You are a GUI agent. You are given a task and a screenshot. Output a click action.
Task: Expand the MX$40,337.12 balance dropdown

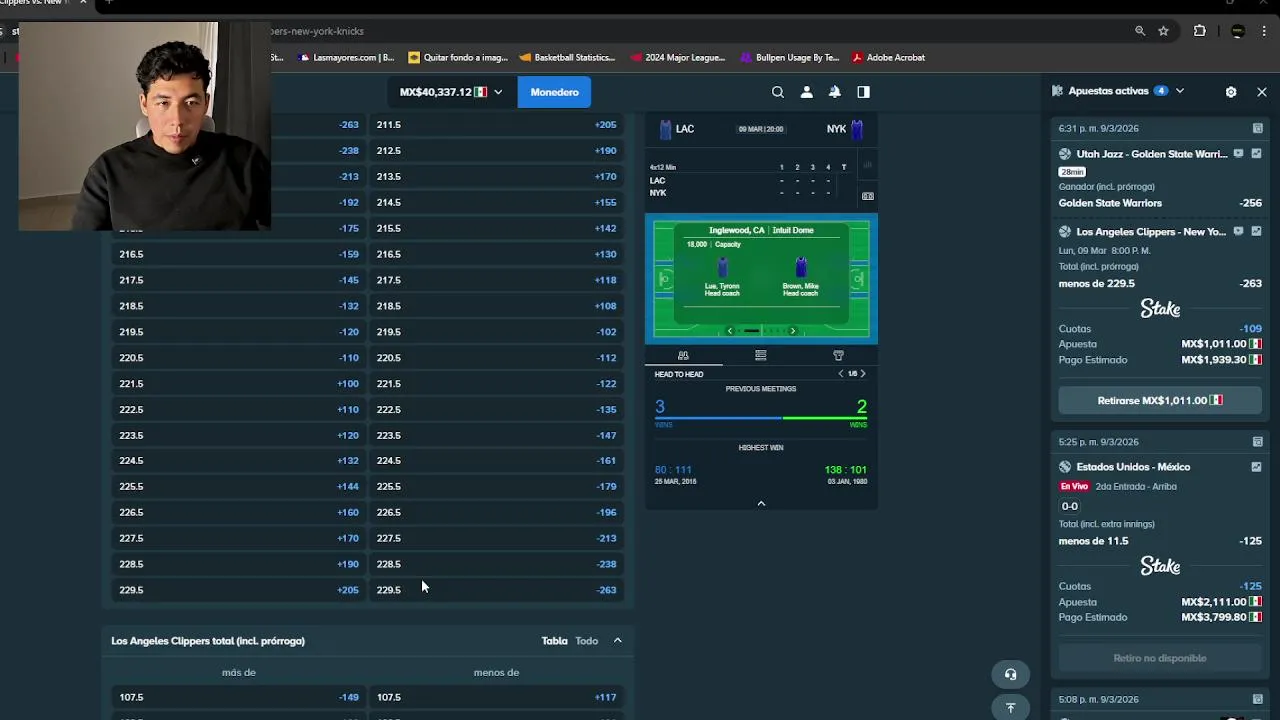(451, 92)
